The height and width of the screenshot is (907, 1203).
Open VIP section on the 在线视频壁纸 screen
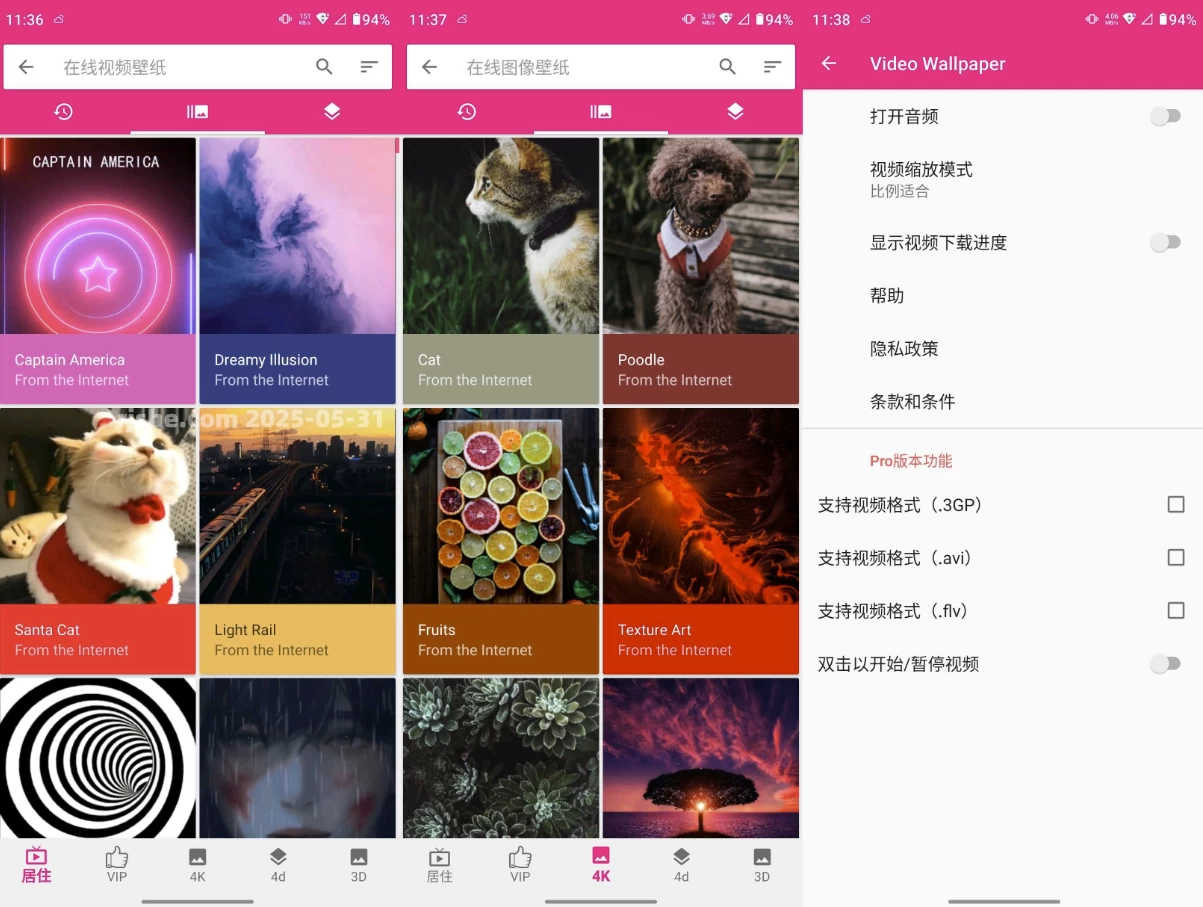click(x=117, y=865)
